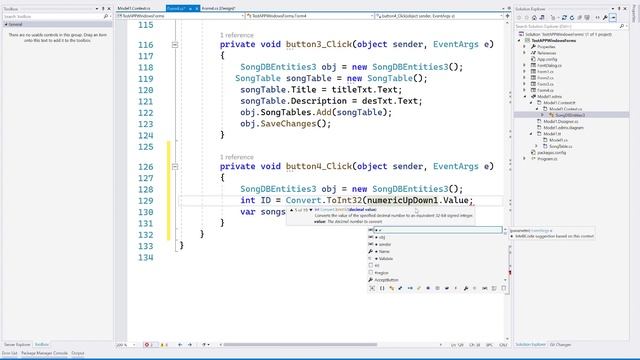Collapse the Model1.edmx node
Screen dimensions: 640x360
pos(525,97)
